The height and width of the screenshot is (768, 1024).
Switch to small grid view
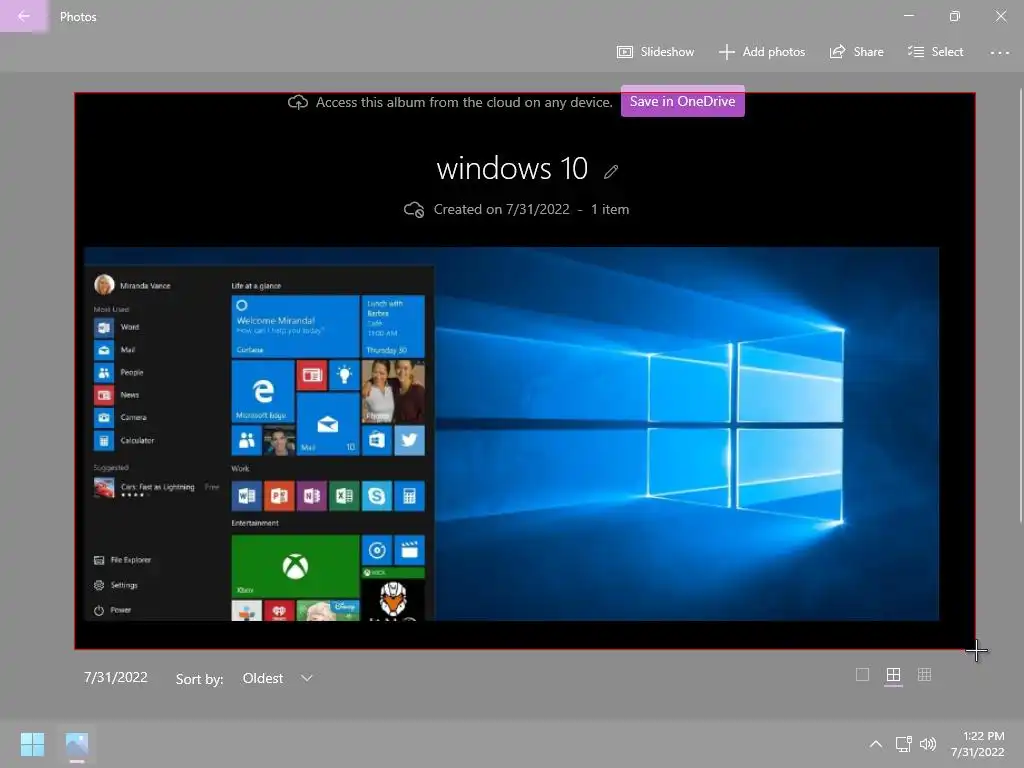click(x=924, y=675)
